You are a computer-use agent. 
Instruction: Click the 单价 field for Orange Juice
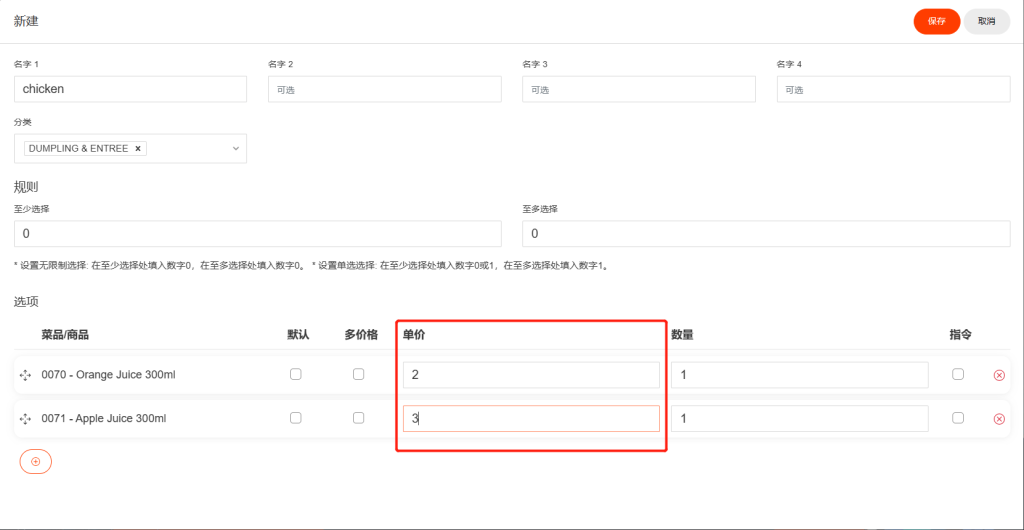[x=531, y=375]
